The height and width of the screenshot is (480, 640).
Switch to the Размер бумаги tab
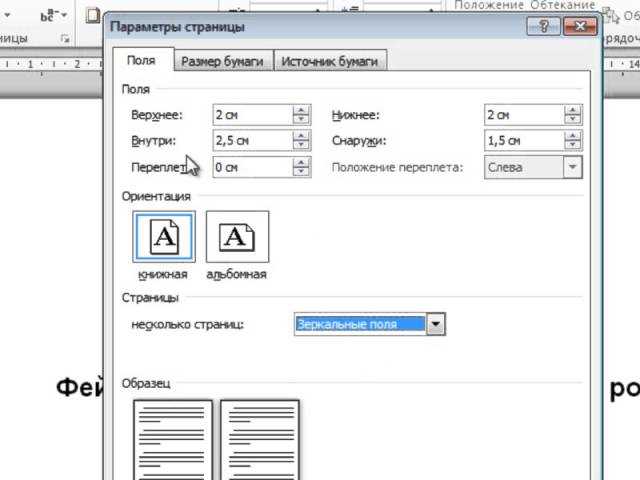[x=222, y=61]
